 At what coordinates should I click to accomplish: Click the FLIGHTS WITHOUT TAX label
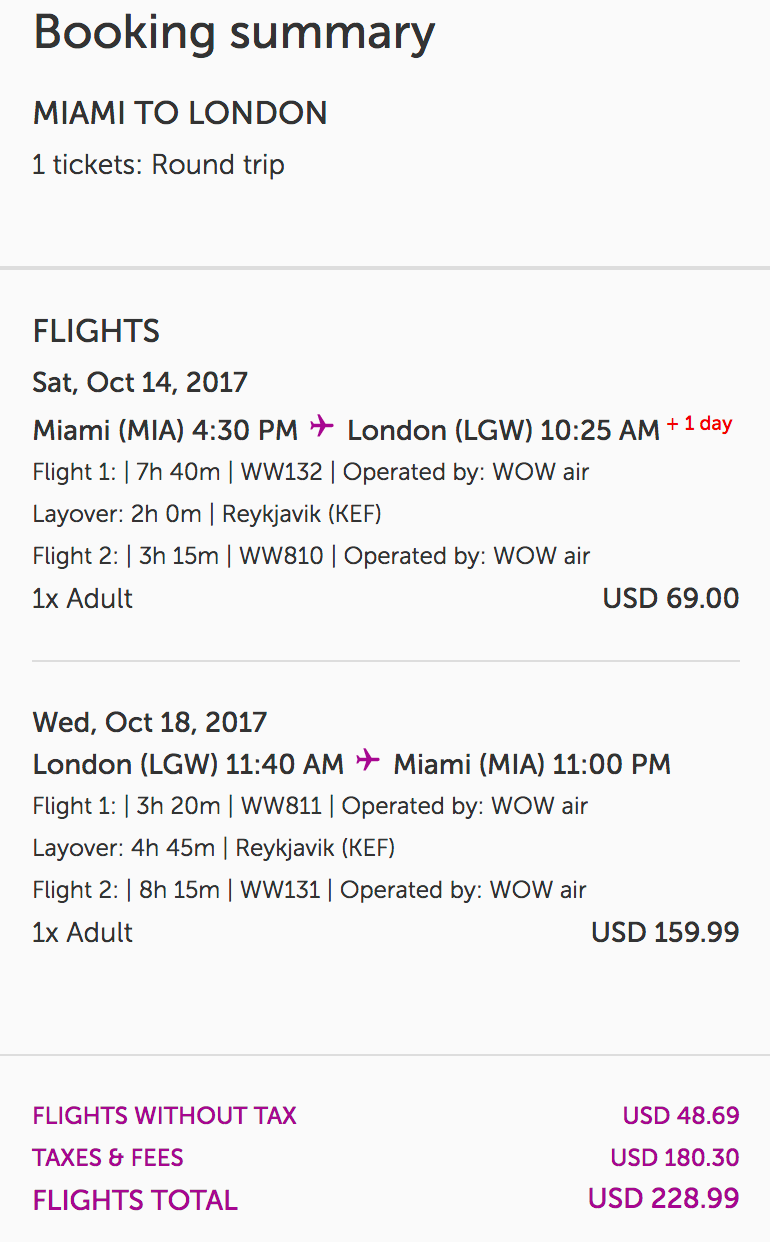[x=165, y=1116]
